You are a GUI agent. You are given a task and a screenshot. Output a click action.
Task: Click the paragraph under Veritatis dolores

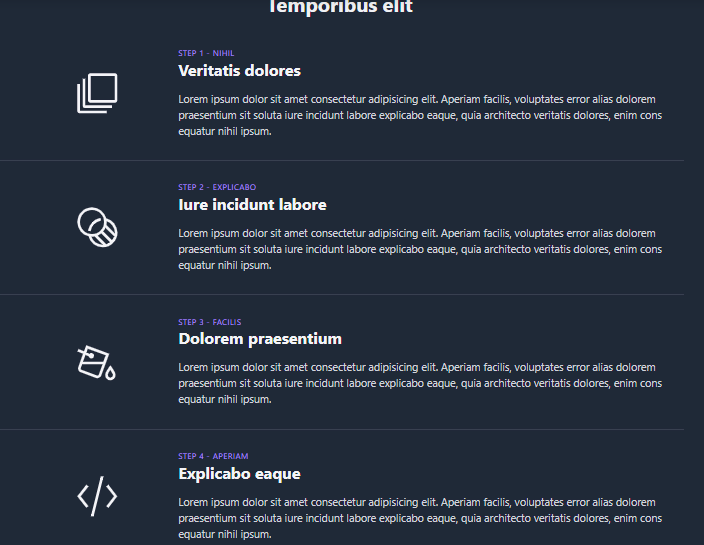tap(420, 115)
